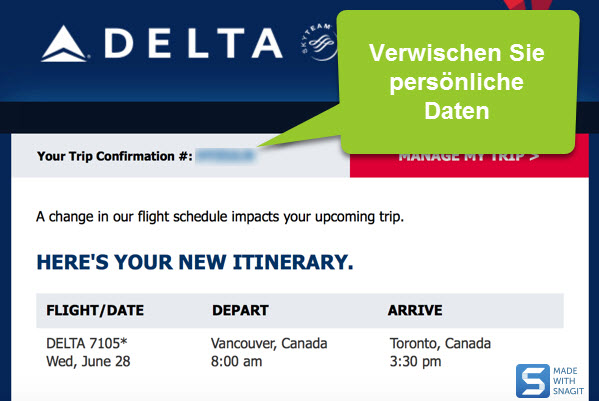
Task: Select the DEPART column header
Action: [240, 310]
